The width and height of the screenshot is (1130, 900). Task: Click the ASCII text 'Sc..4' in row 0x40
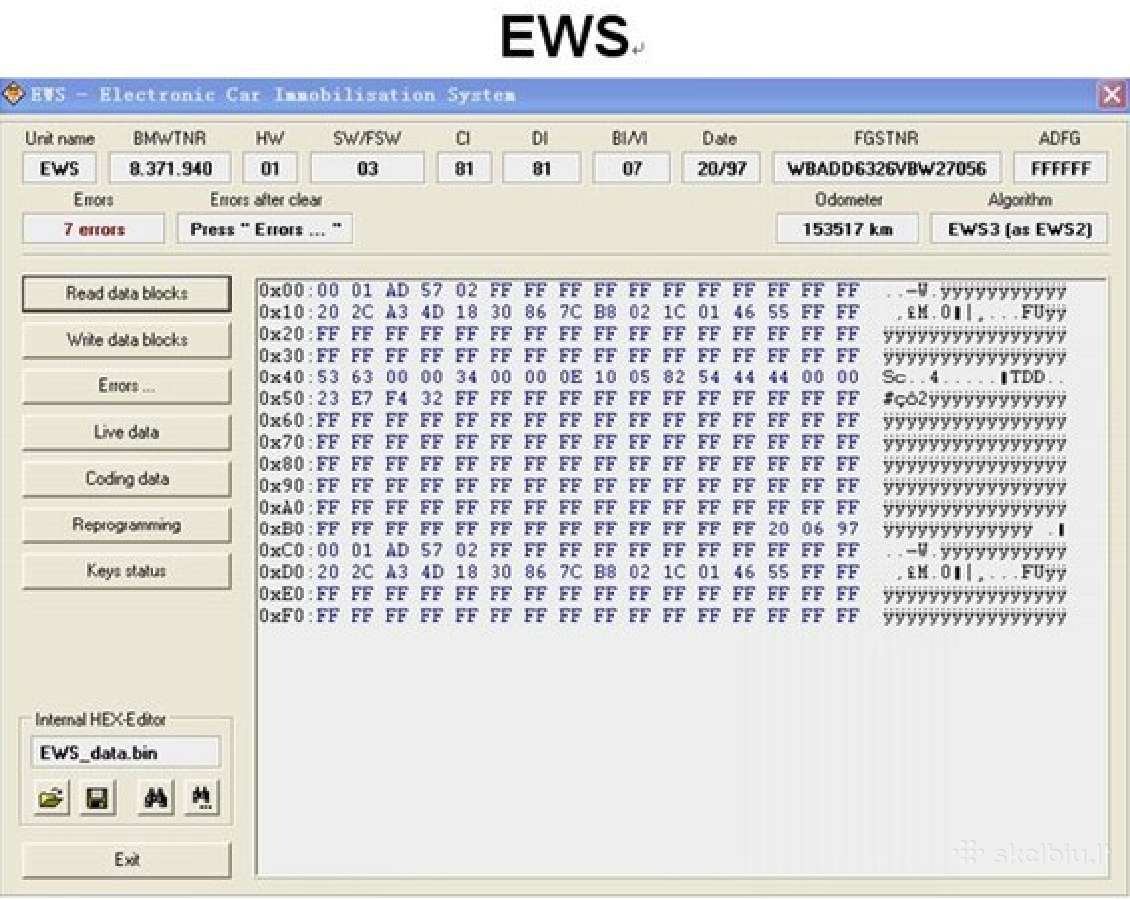click(x=911, y=377)
